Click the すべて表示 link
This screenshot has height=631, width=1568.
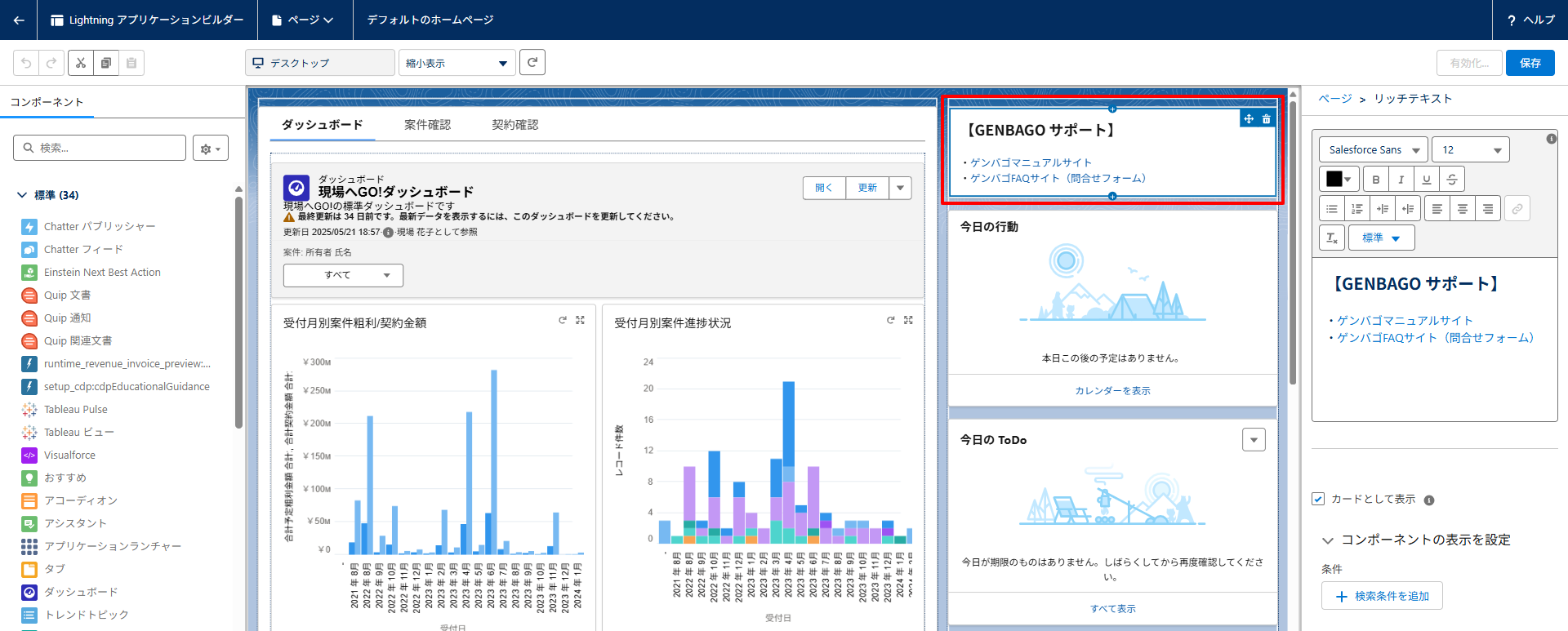[x=1113, y=609]
